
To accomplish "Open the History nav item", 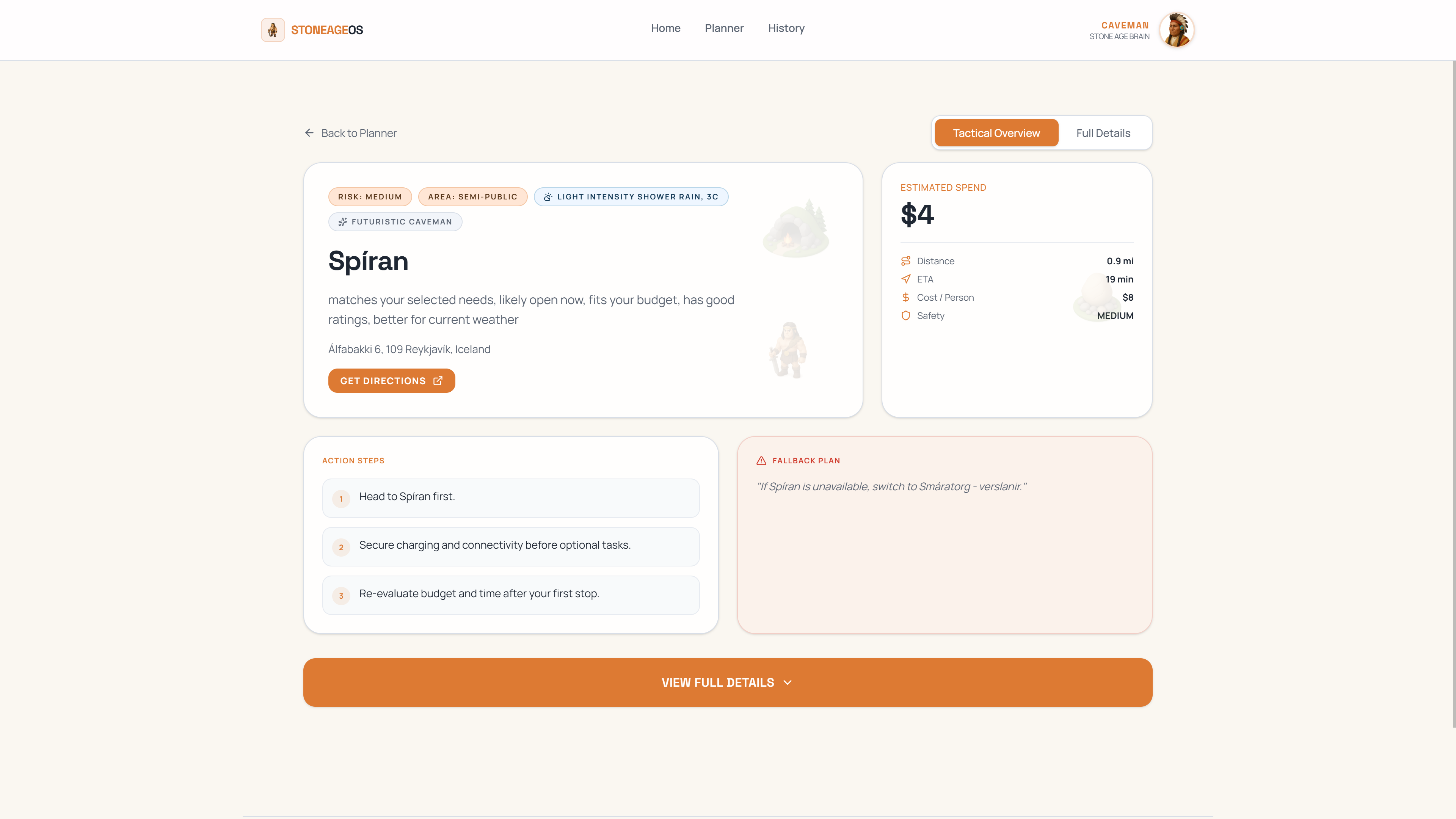I will (786, 28).
